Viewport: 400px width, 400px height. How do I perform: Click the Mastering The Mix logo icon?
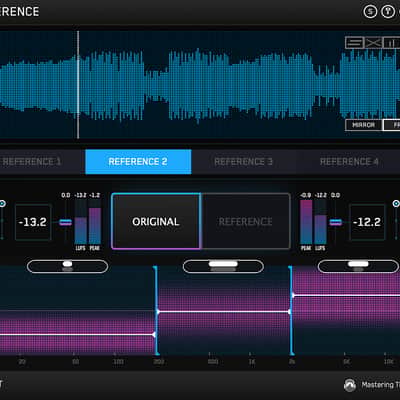click(350, 385)
